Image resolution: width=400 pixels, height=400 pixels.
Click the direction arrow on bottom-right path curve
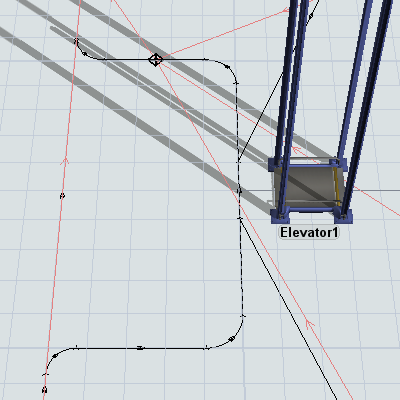click(232, 339)
